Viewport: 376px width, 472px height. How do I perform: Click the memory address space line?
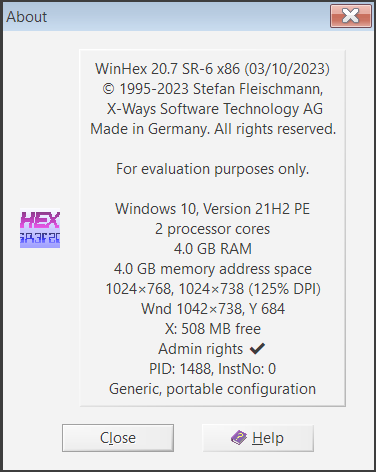[213, 269]
